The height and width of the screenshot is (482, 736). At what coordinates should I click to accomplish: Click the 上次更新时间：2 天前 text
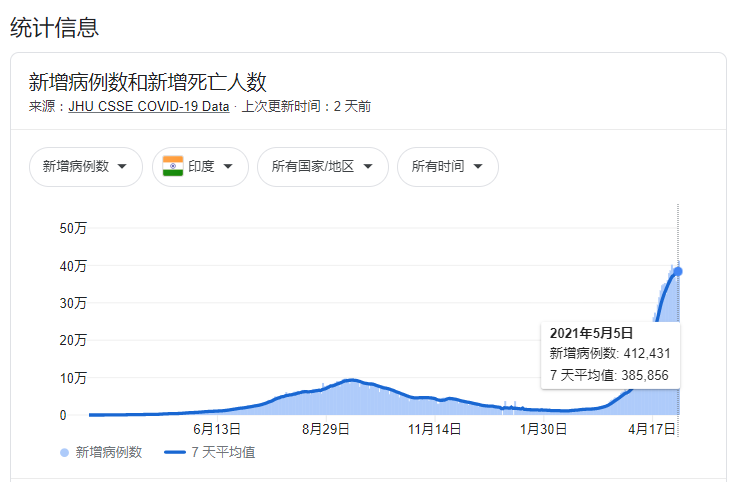click(x=306, y=107)
